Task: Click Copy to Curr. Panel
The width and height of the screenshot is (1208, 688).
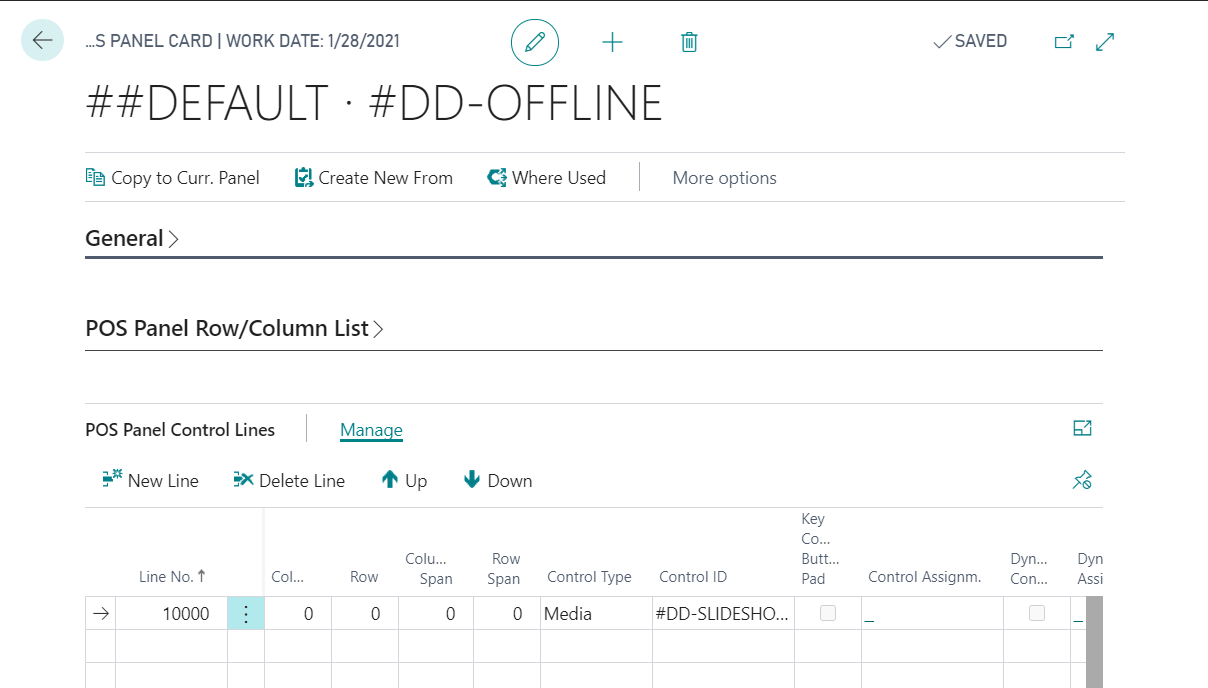Action: 173,178
